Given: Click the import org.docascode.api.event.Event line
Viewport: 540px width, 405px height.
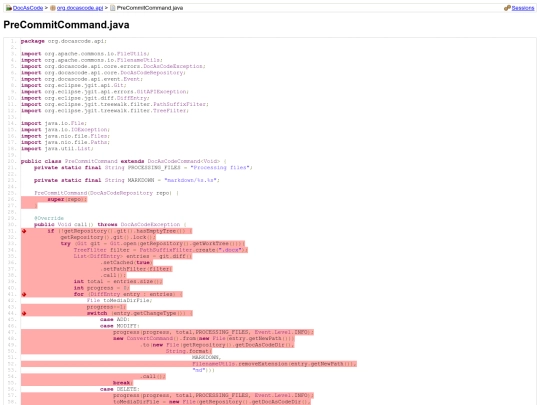Looking at the screenshot, I should pyautogui.click(x=82, y=79).
